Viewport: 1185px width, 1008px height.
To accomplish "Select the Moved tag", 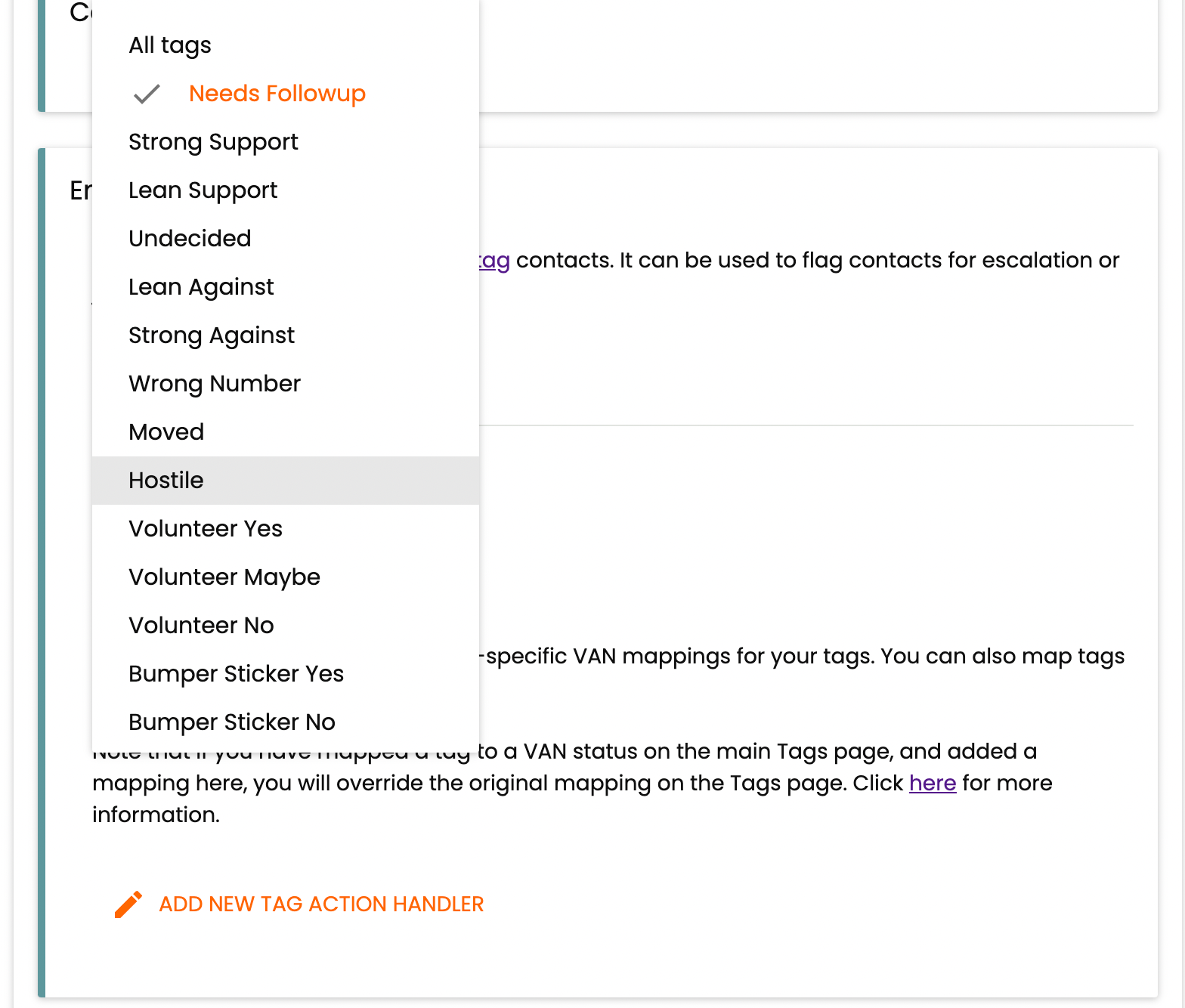I will point(286,432).
